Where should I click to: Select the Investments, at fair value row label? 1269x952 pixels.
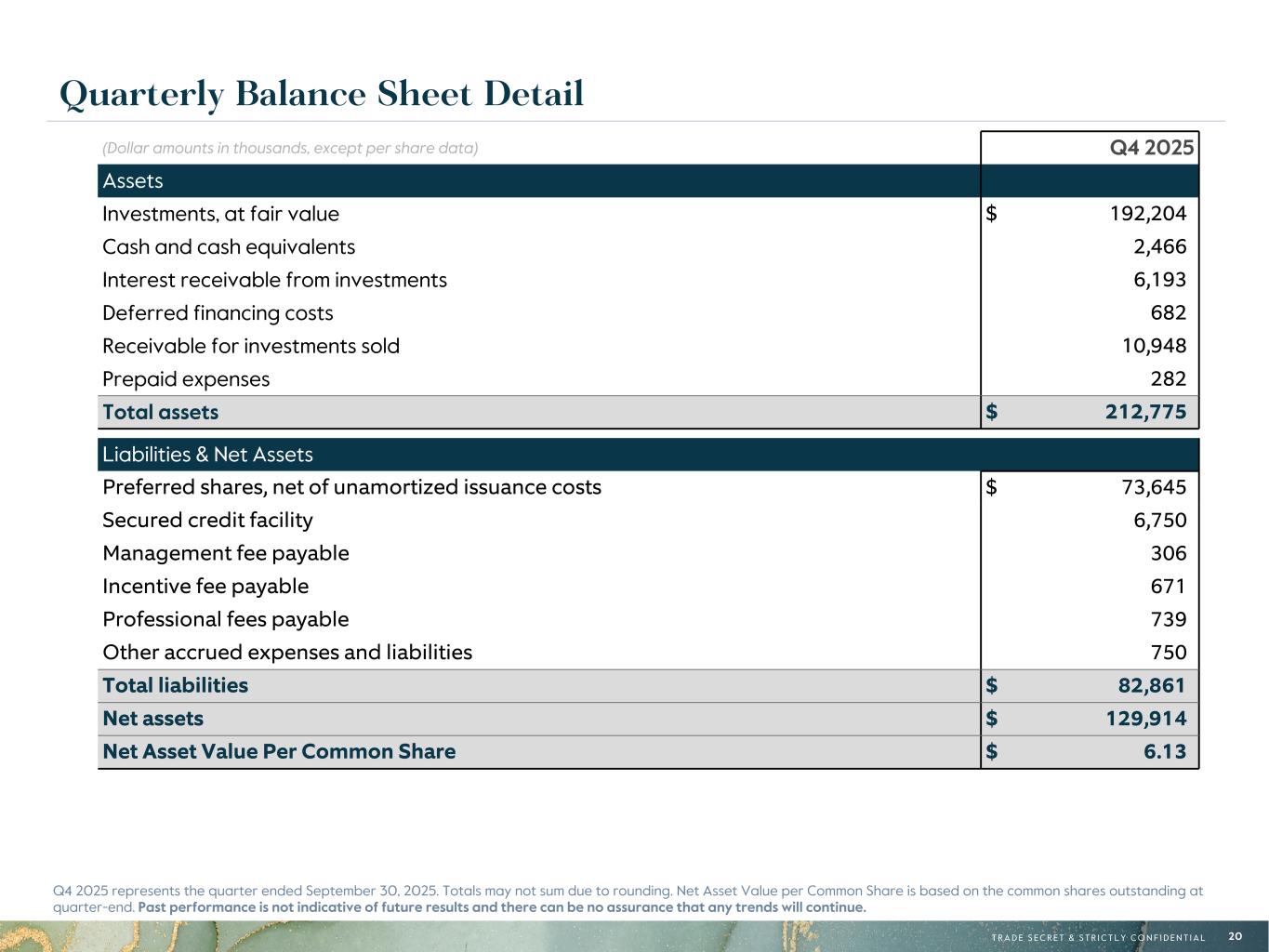click(x=220, y=214)
